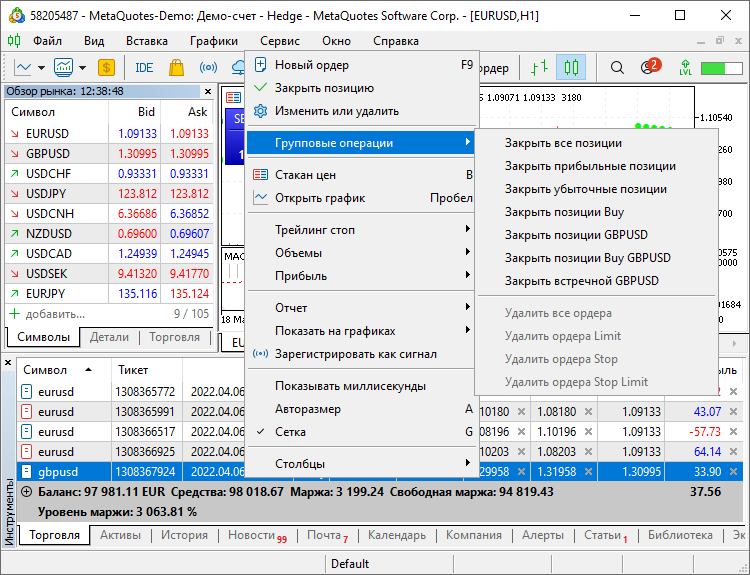Image resolution: width=750 pixels, height=575 pixels.
Task: Click the magnifier search icon
Action: click(x=617, y=67)
